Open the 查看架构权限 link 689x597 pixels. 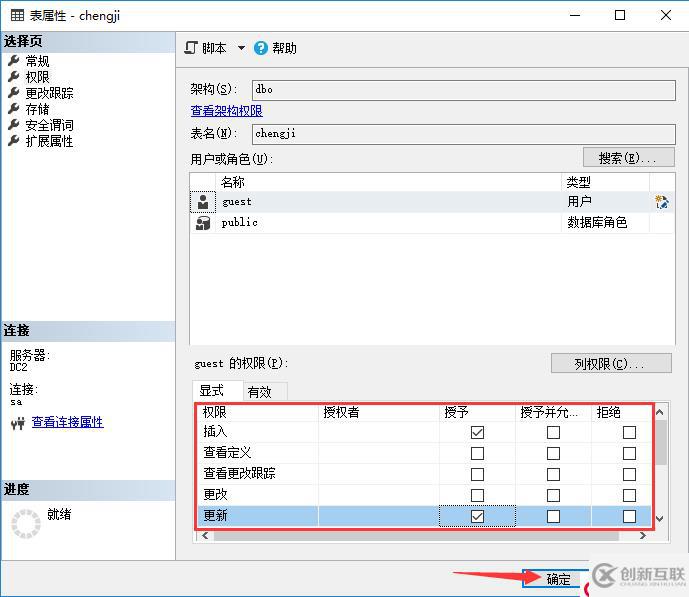pos(226,111)
